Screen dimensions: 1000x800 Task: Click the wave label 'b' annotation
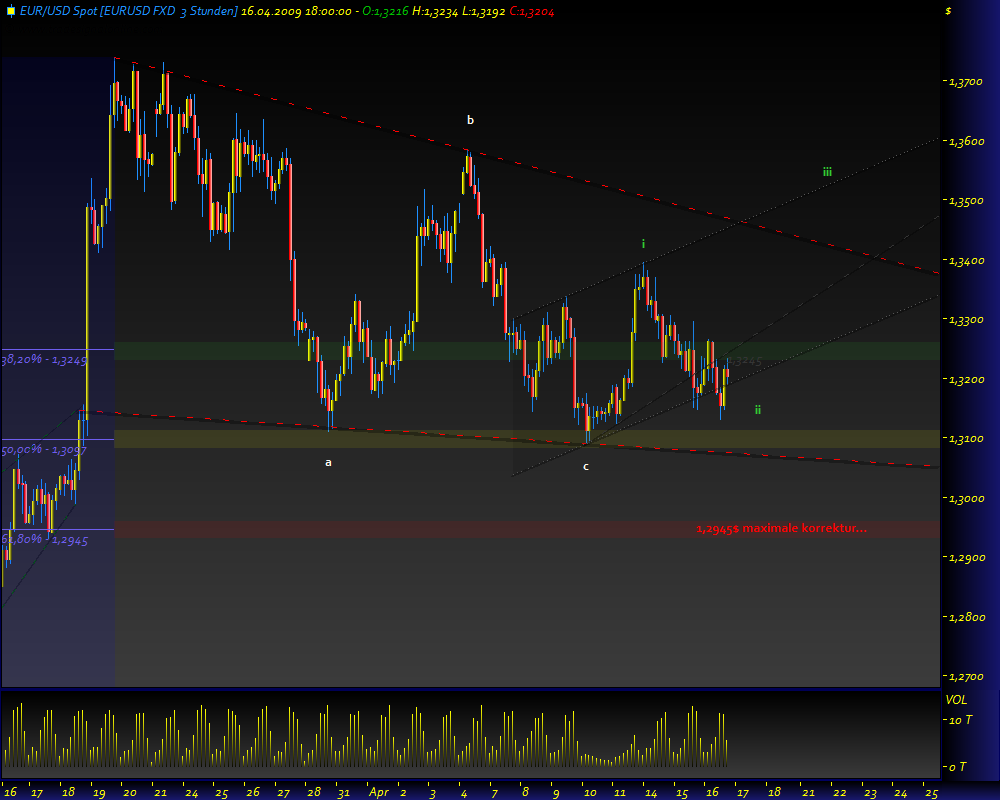tap(468, 118)
